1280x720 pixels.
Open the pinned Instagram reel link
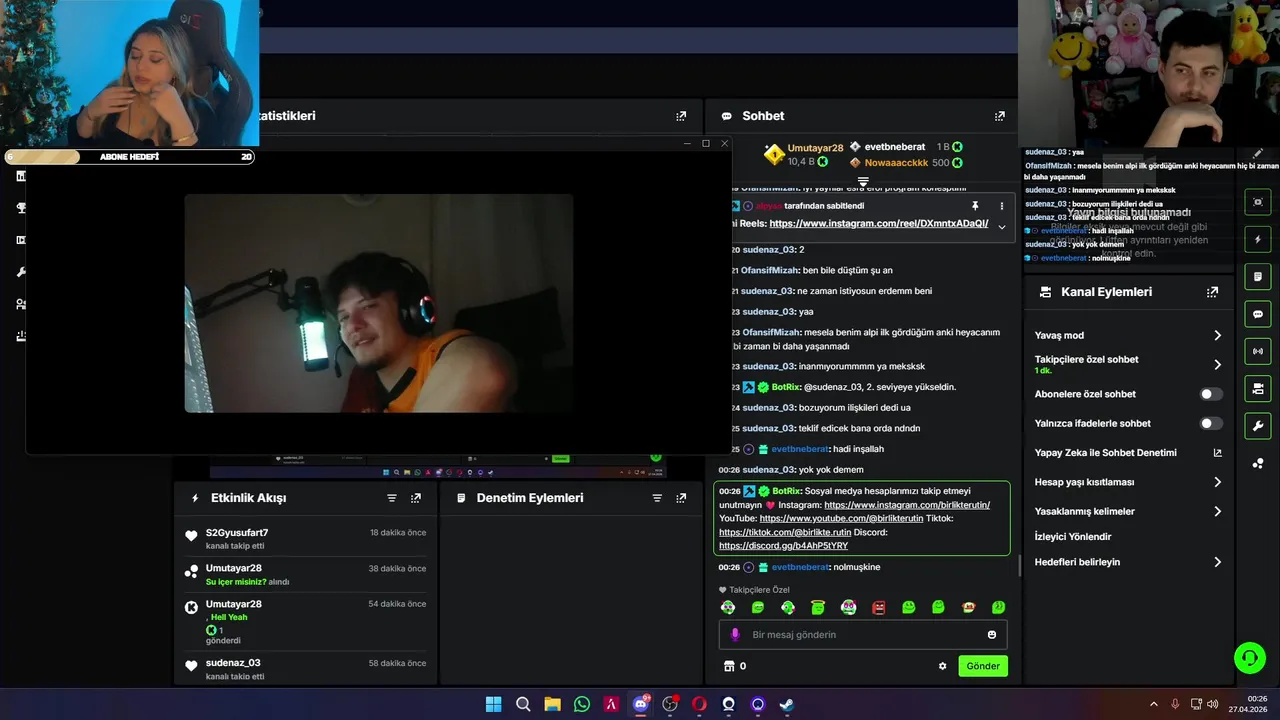(879, 224)
